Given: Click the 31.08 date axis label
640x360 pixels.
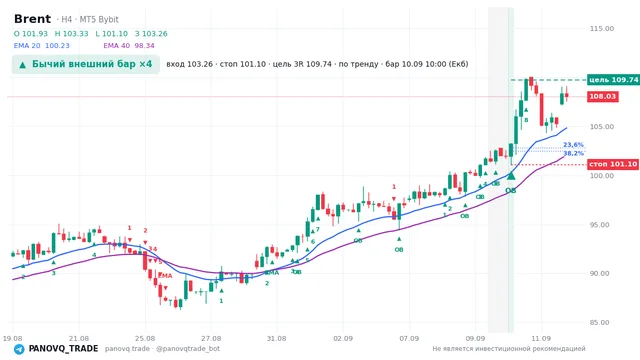Looking at the screenshot, I should click(276, 338).
